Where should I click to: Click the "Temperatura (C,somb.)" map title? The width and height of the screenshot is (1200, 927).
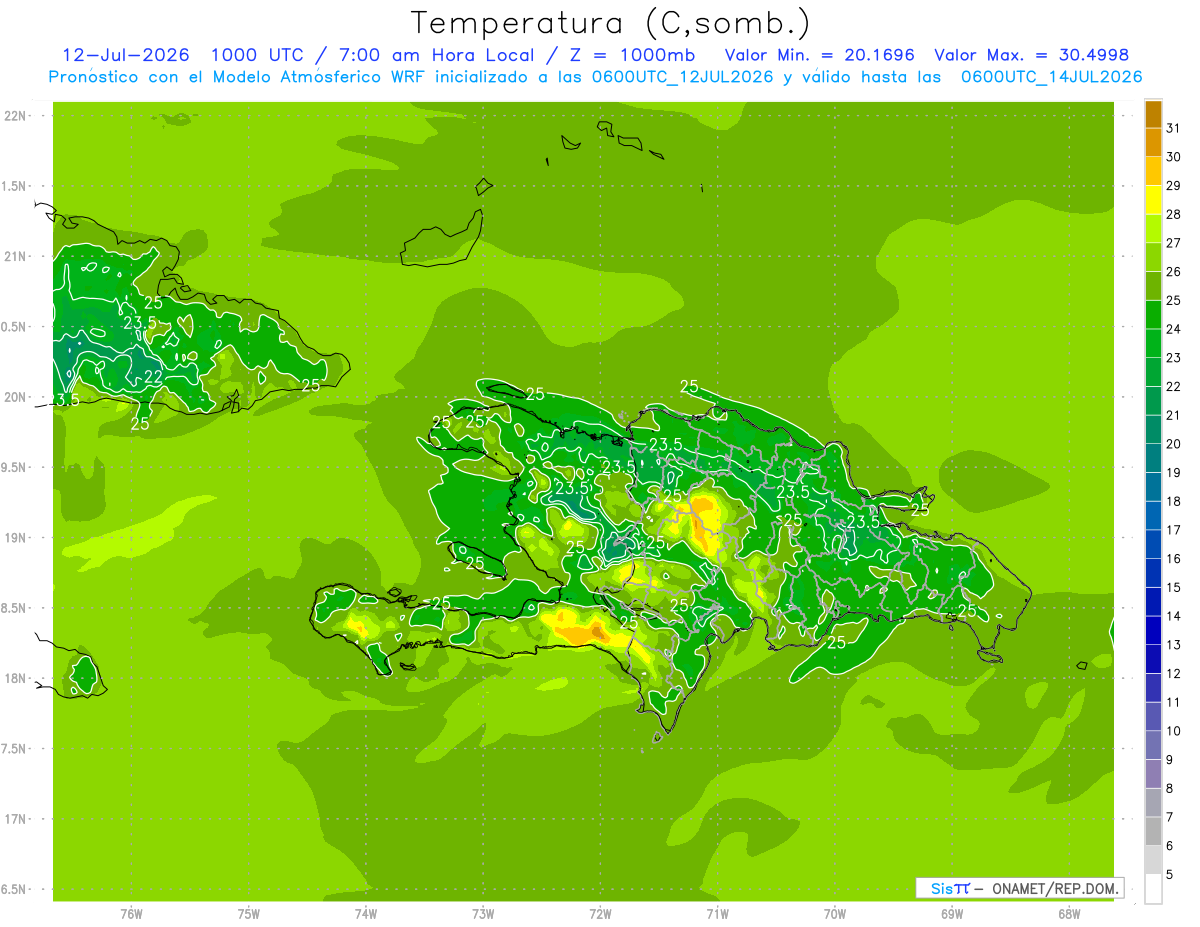(x=610, y=22)
